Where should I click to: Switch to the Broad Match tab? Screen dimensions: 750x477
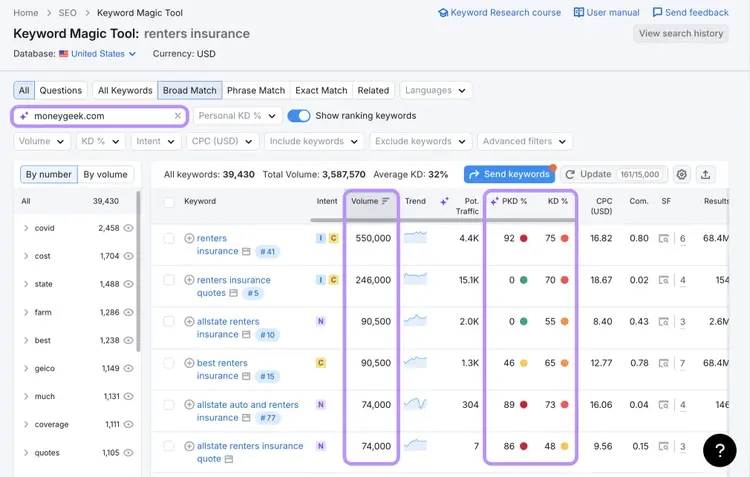[189, 90]
